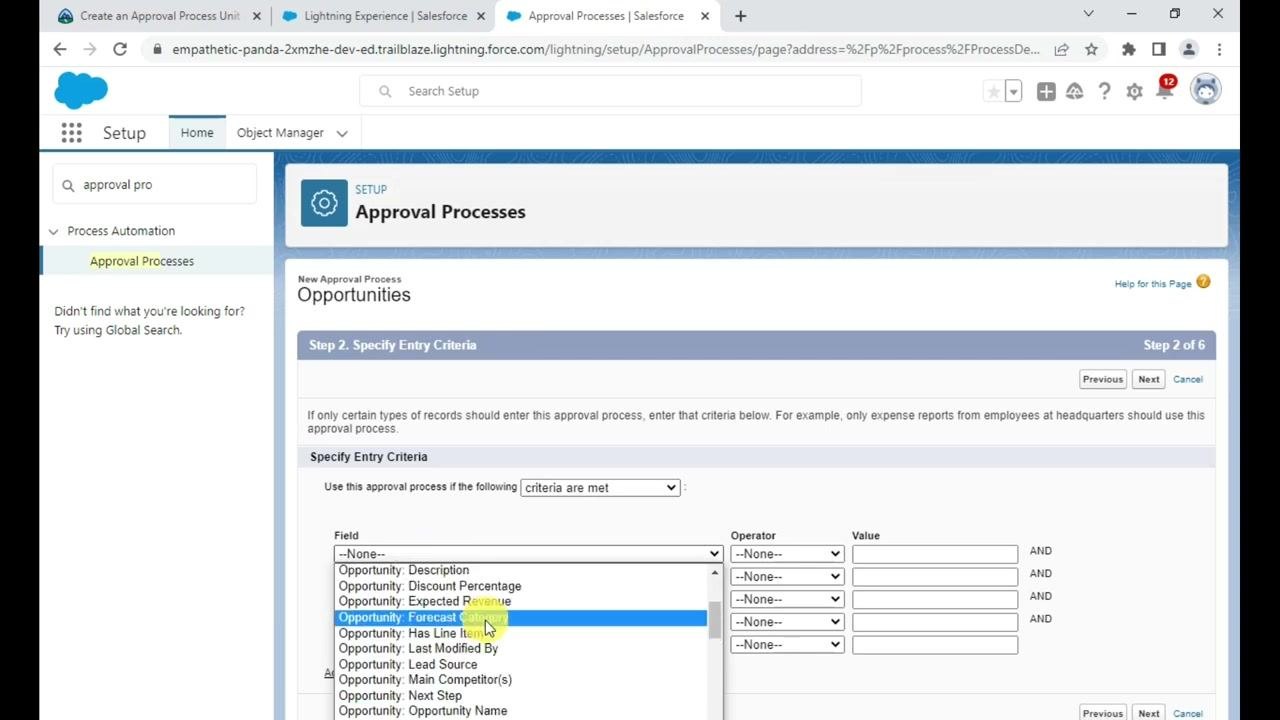The width and height of the screenshot is (1280, 720).
Task: Pick Opportunity: Main Competitor(s) option
Action: (521, 679)
